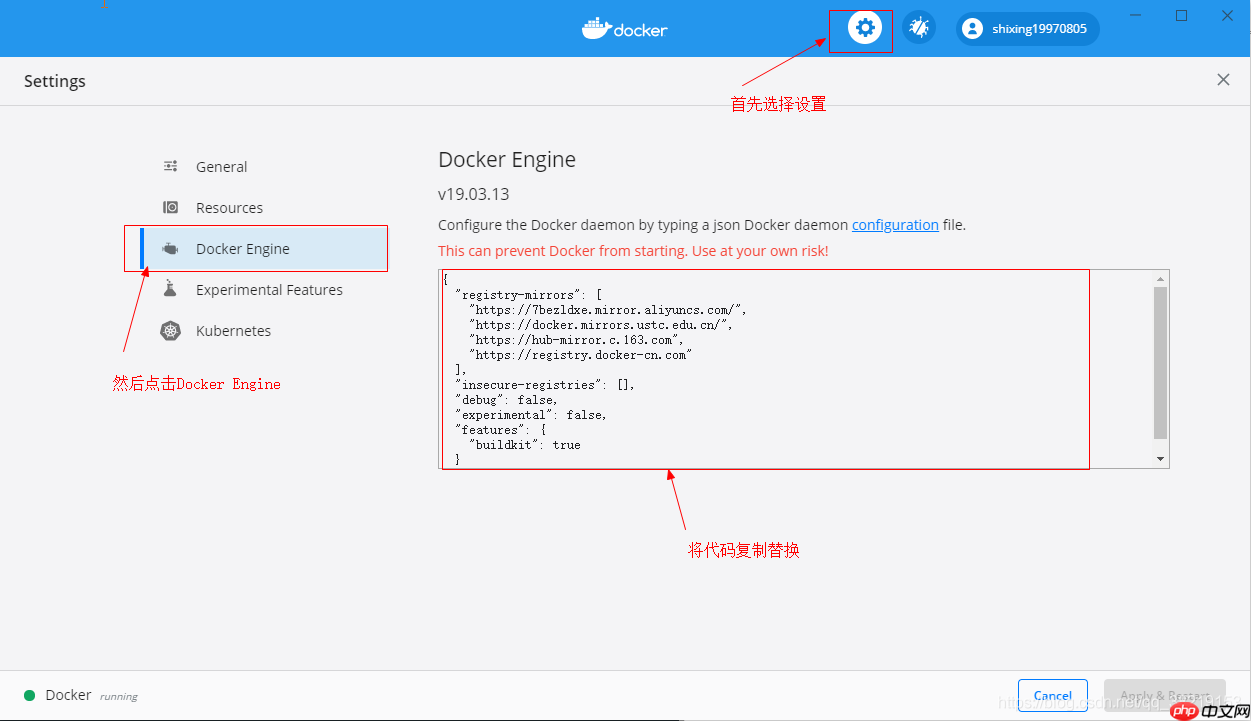Click the Docker Engine whale icon in sidebar

(x=170, y=248)
